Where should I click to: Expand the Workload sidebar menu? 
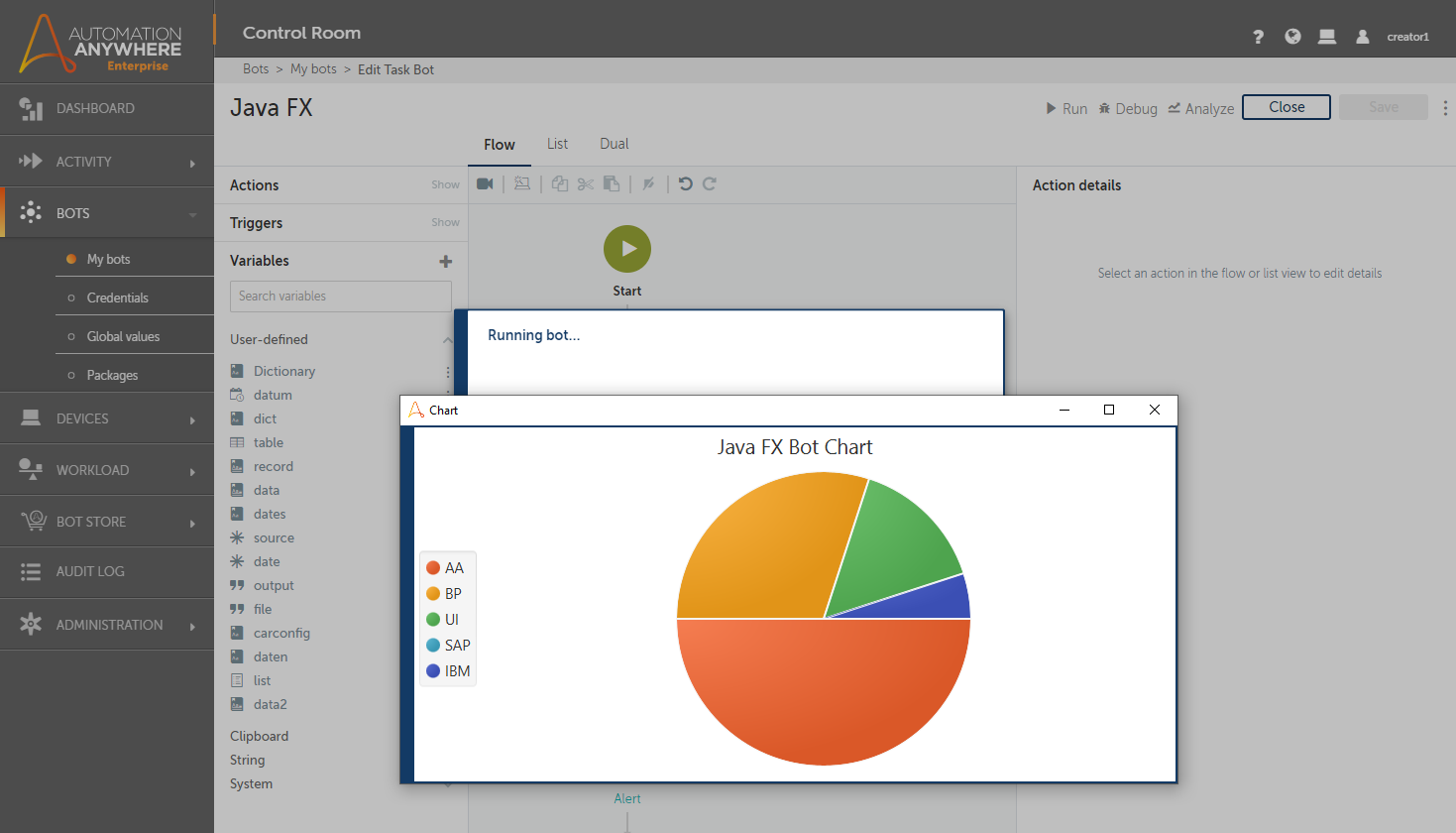[107, 470]
